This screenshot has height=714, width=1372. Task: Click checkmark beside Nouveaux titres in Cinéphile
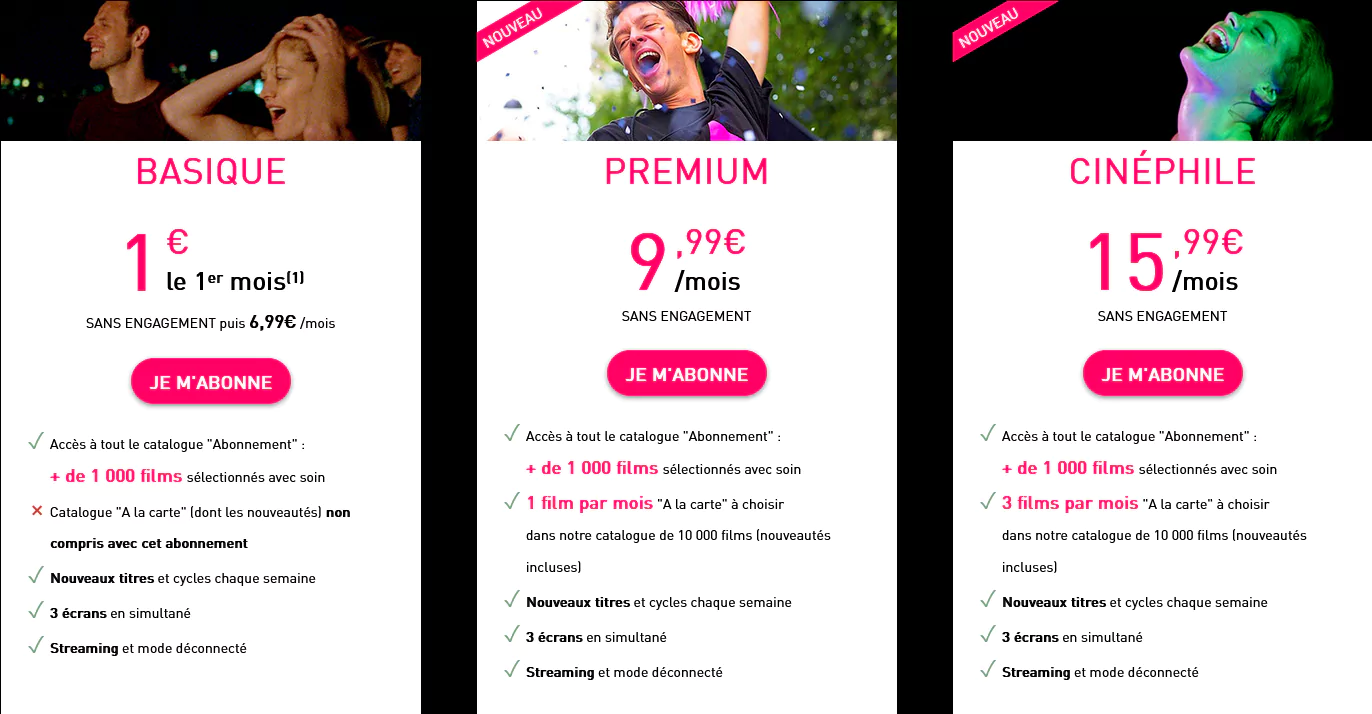[x=988, y=600]
